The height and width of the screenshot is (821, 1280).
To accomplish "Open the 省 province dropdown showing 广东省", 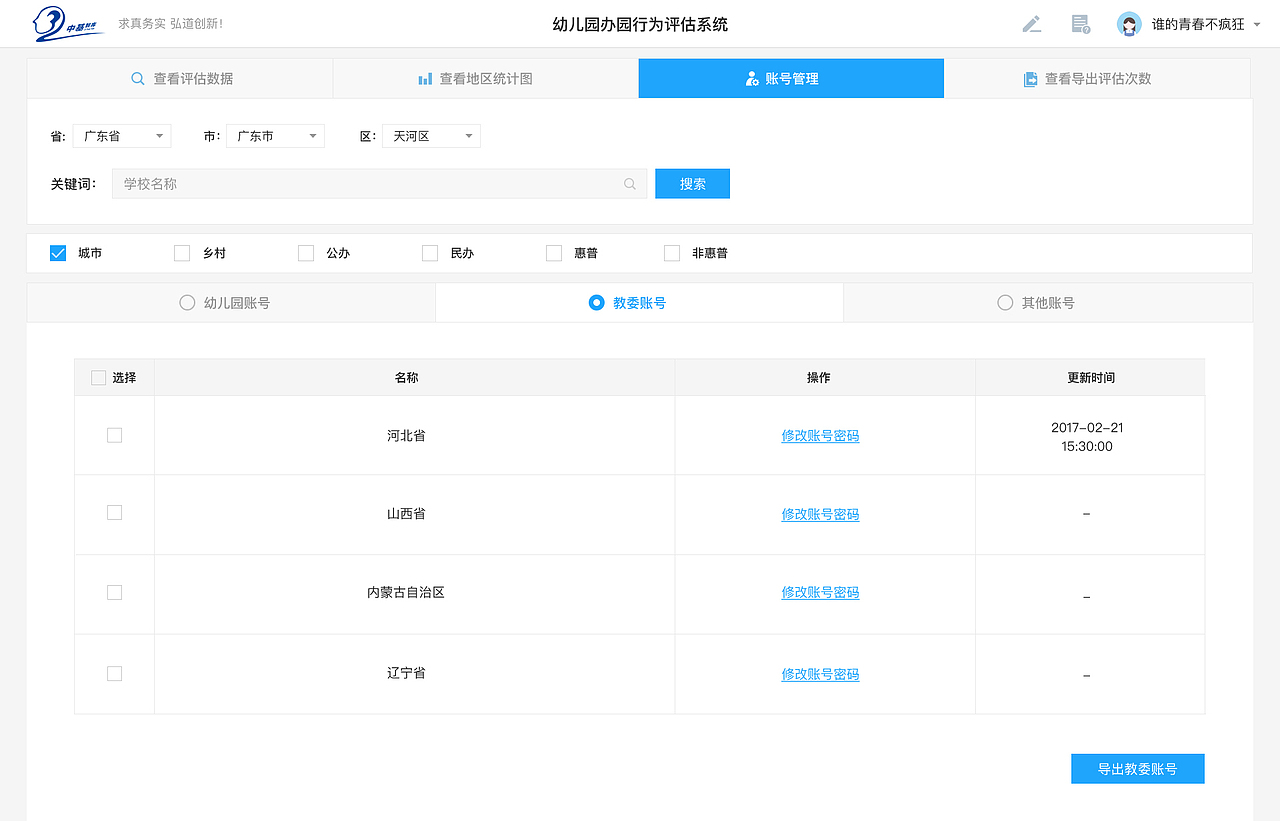I will coord(122,135).
